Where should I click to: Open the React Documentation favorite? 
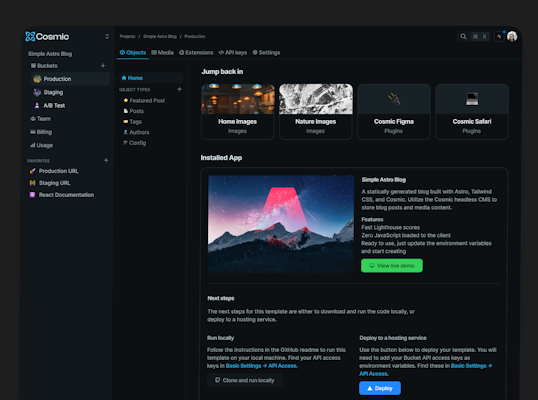click(x=62, y=195)
